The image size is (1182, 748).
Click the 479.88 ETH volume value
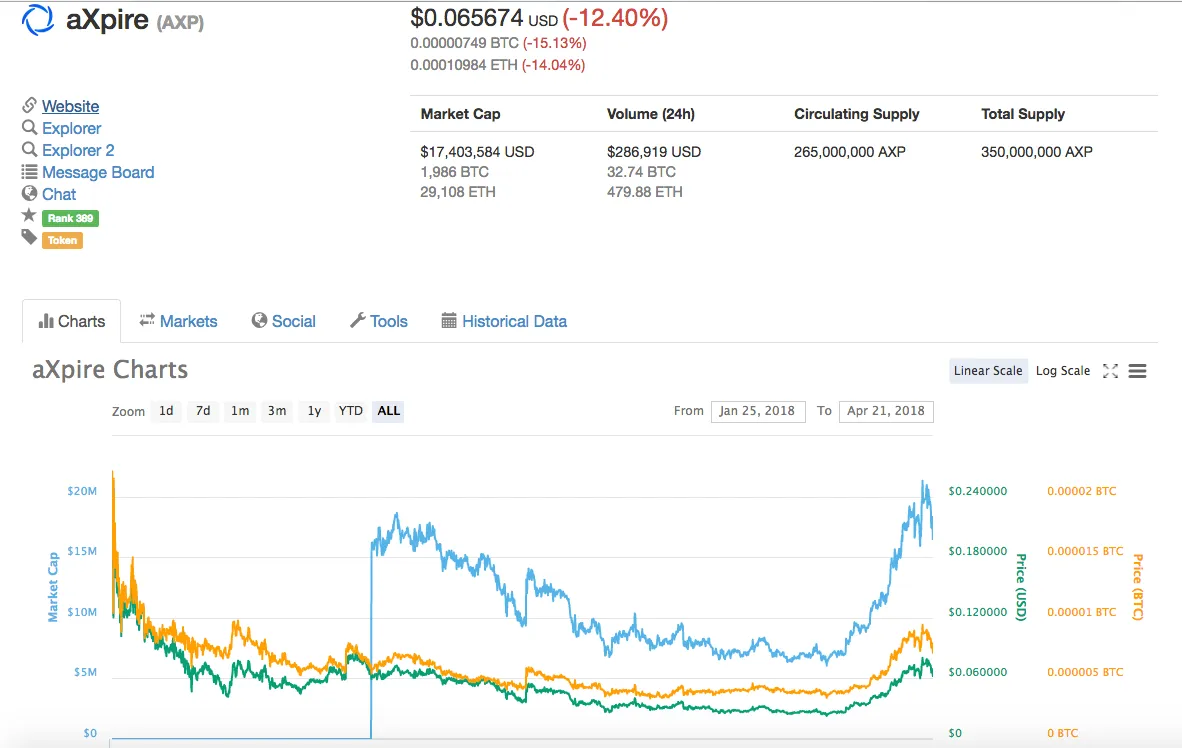point(645,192)
